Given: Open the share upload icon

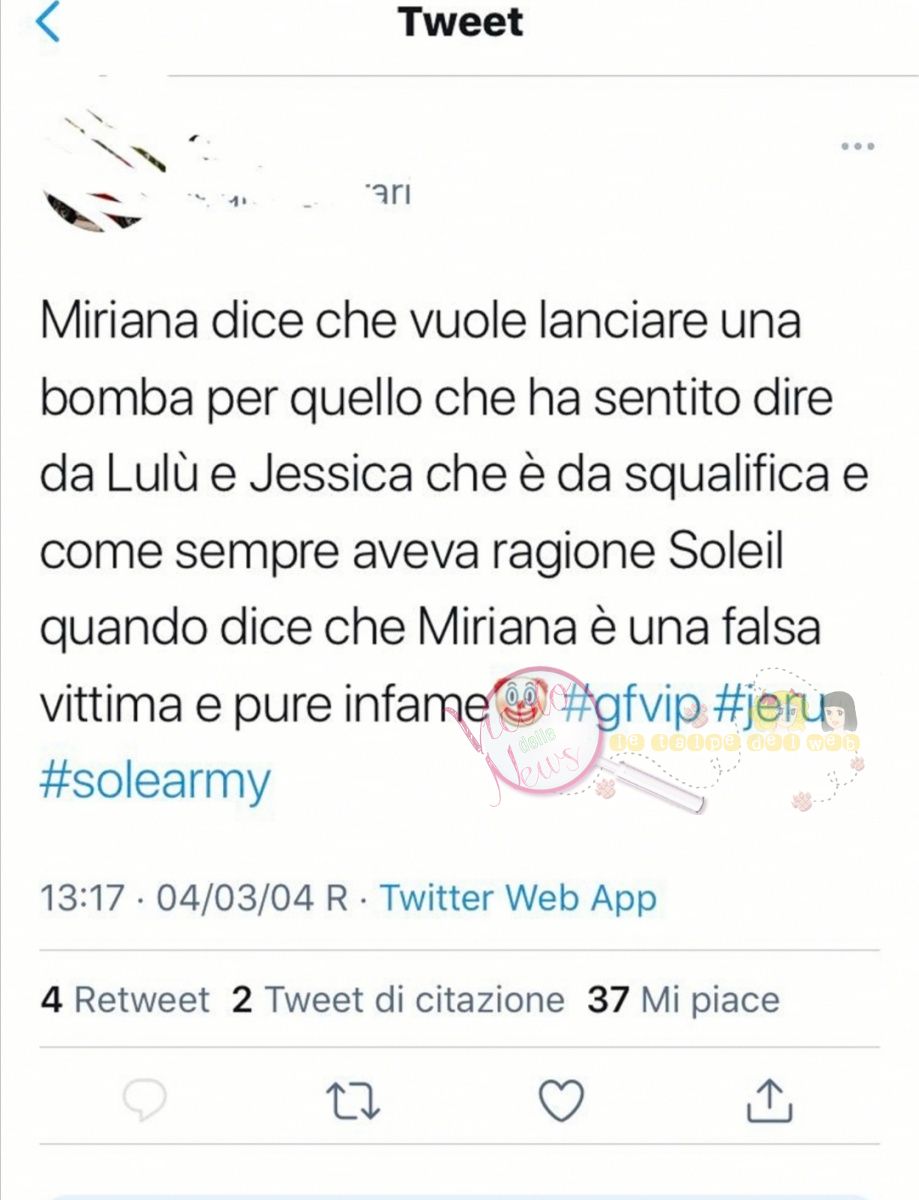Looking at the screenshot, I should click(770, 1100).
